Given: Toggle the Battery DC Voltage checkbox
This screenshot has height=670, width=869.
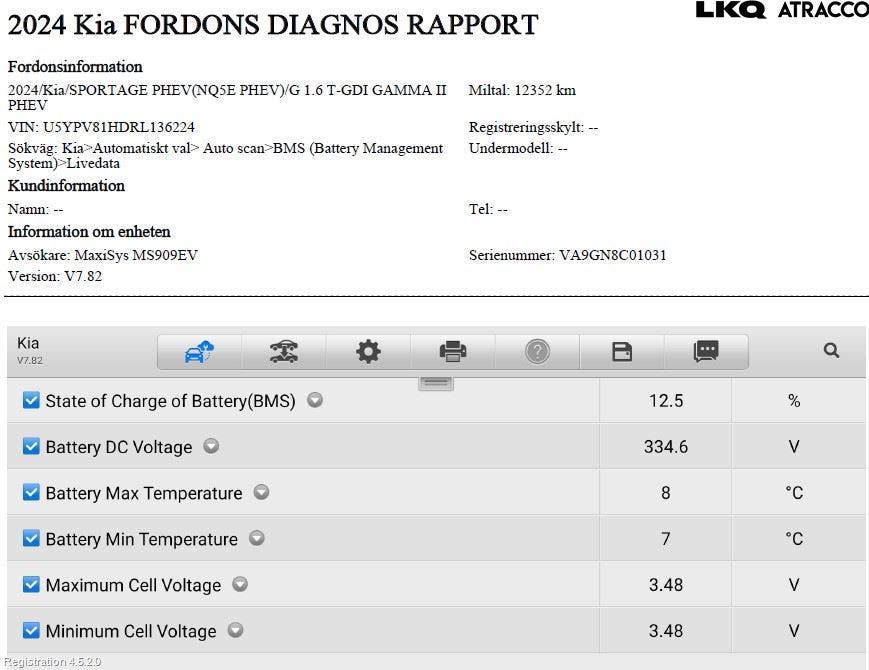Looking at the screenshot, I should pyautogui.click(x=31, y=447).
